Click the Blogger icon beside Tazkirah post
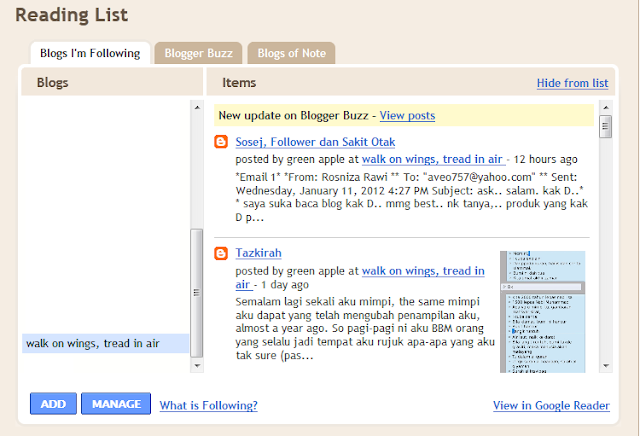This screenshot has height=436, width=640. pyautogui.click(x=221, y=253)
